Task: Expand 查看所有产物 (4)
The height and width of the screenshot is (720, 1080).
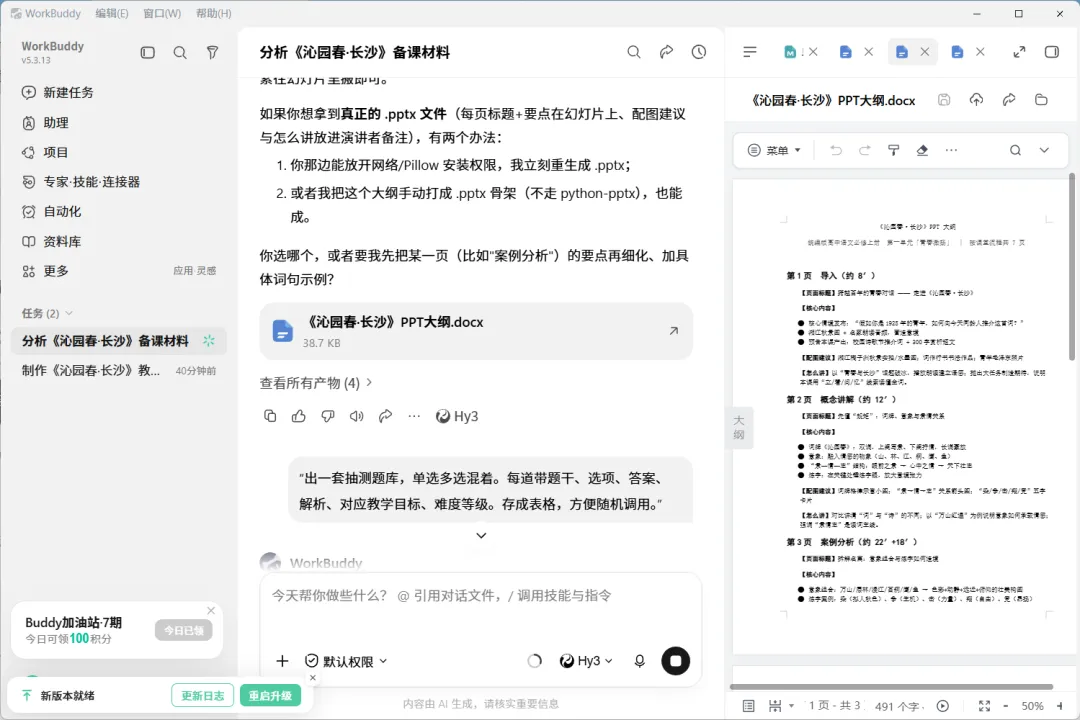Action: pos(315,382)
